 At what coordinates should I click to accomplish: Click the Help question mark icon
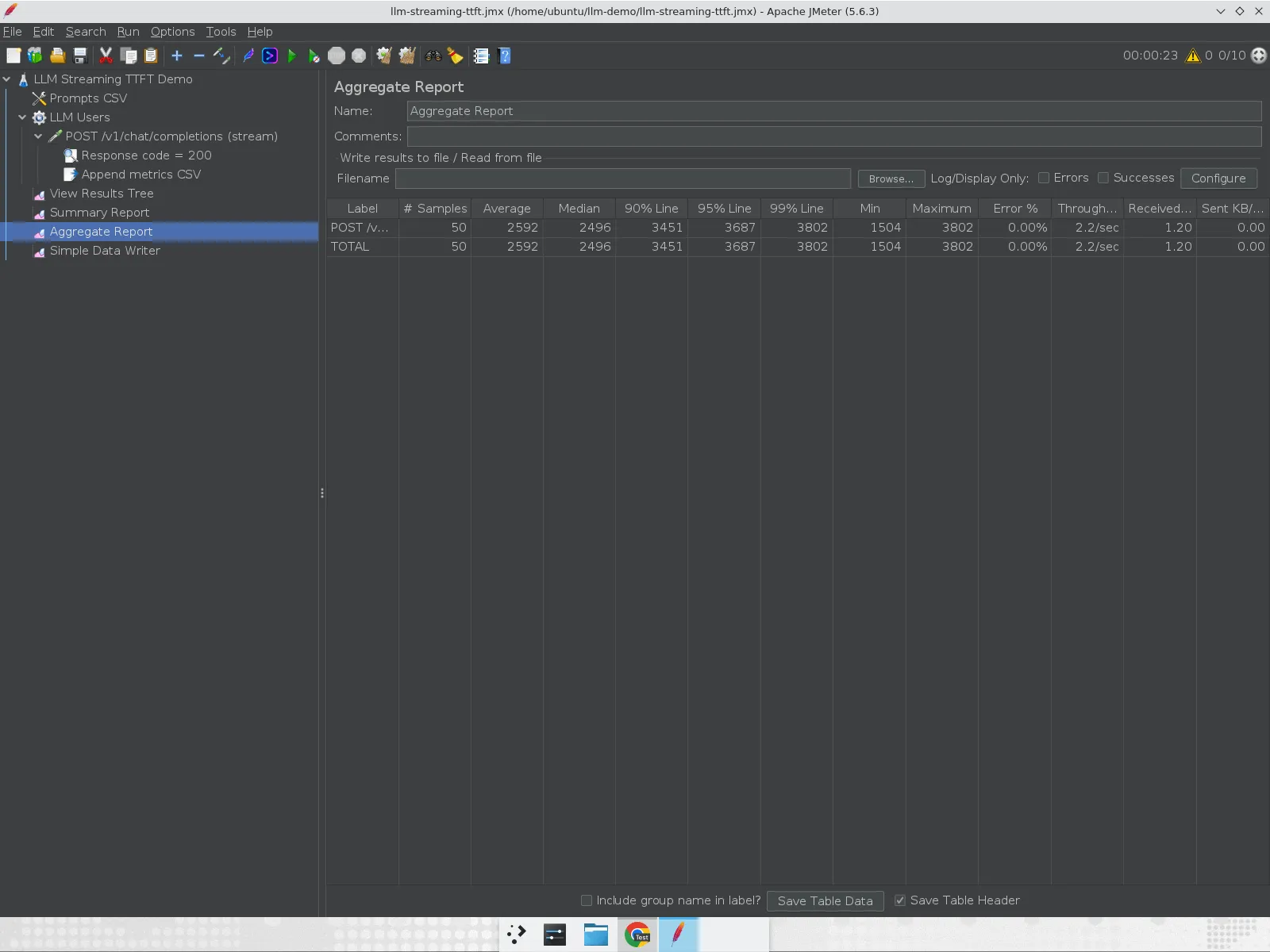click(x=504, y=56)
